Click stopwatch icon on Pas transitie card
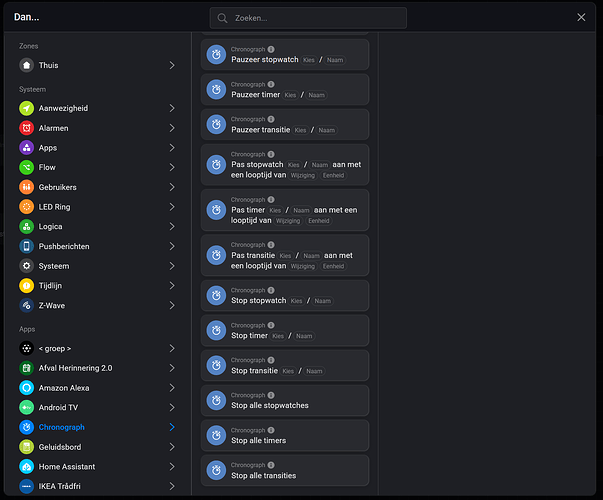Image resolution: width=603 pixels, height=500 pixels. pyautogui.click(x=216, y=255)
